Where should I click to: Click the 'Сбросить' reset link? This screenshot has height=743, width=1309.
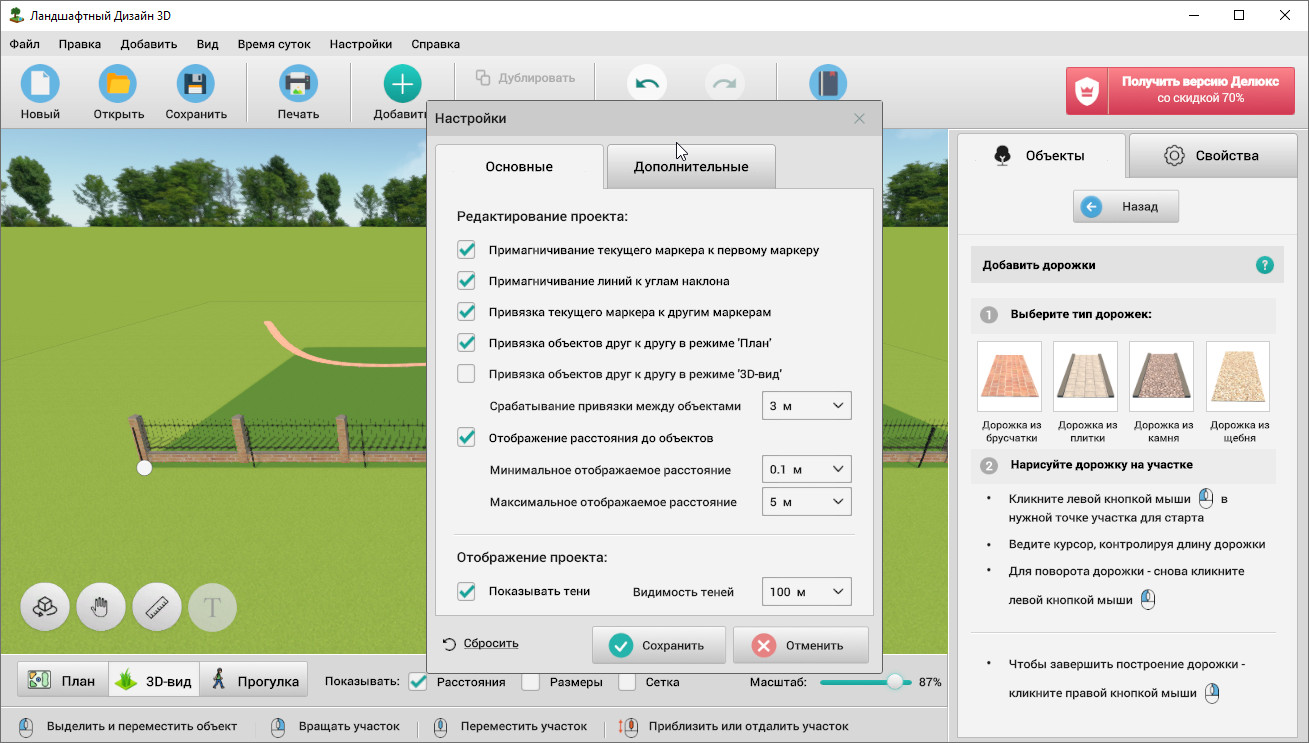[x=490, y=643]
